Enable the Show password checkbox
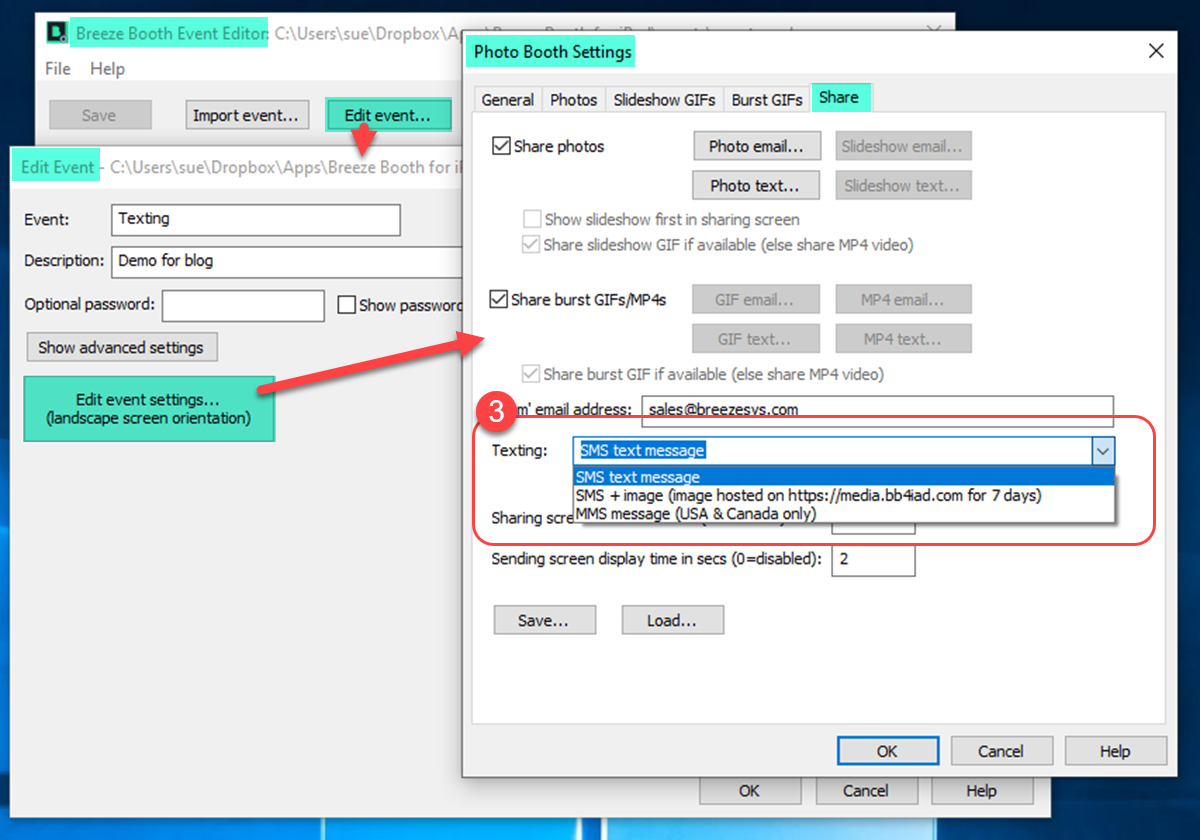Viewport: 1200px width, 840px height. point(346,305)
